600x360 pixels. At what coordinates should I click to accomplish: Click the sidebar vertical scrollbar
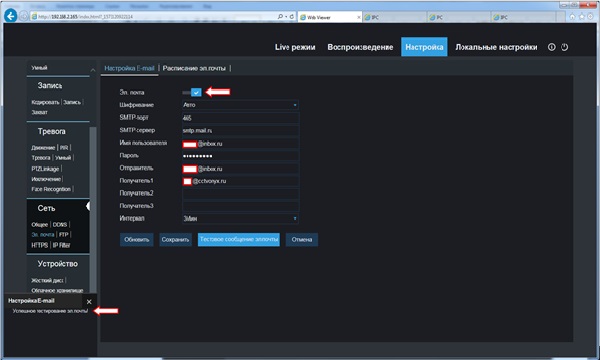[x=93, y=210]
